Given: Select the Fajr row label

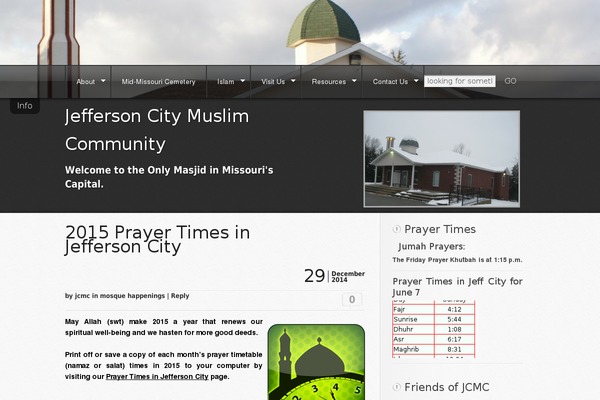Looking at the screenshot, I should coord(399,309).
